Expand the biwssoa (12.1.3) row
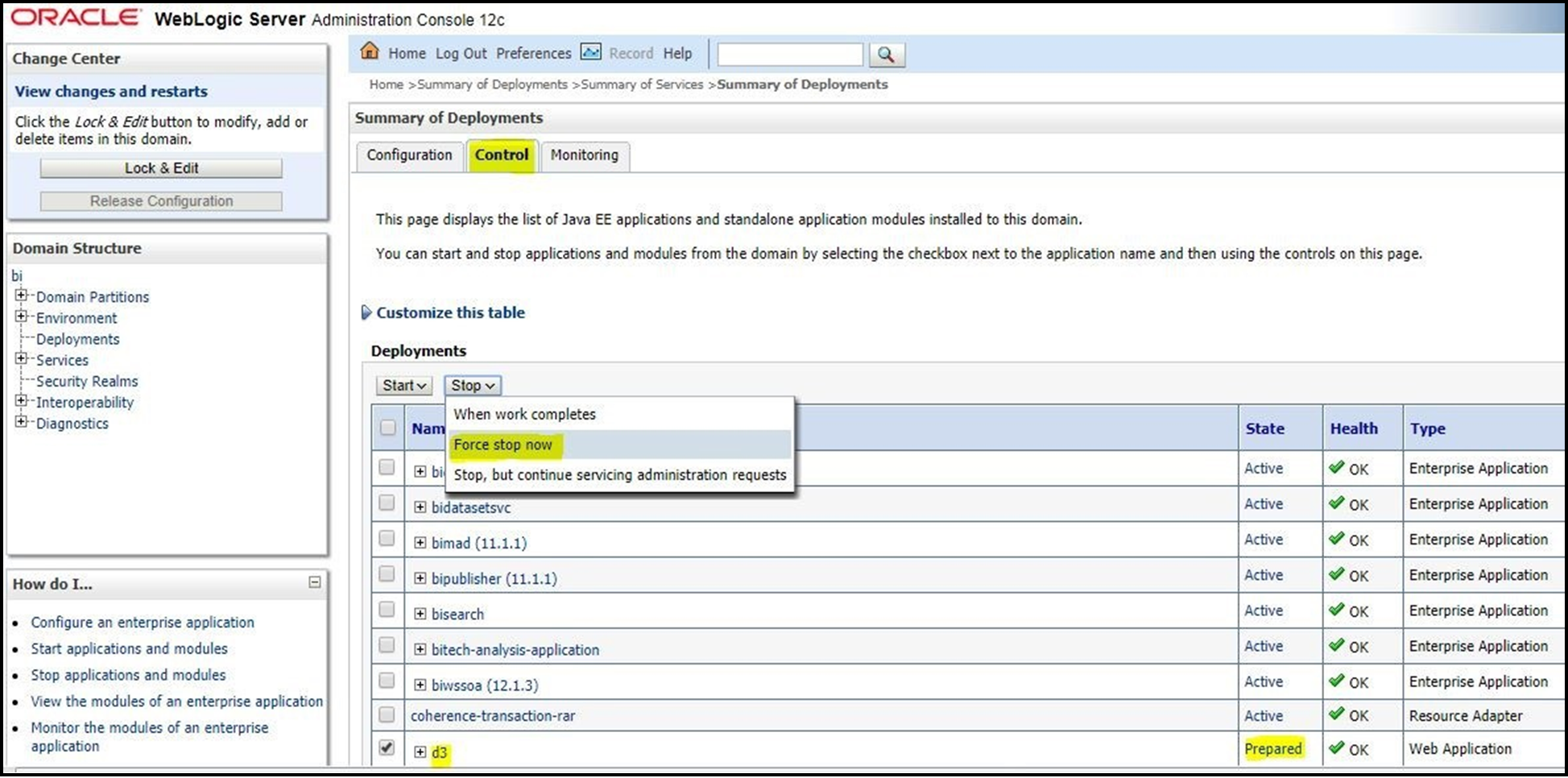1568x778 pixels. (420, 685)
